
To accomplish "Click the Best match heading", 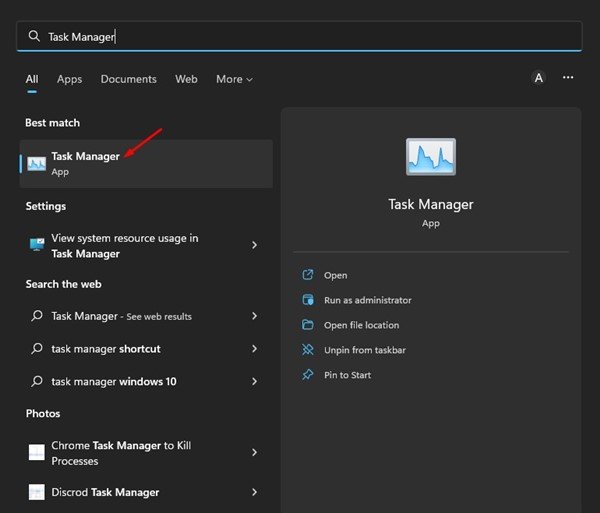I will tap(52, 123).
